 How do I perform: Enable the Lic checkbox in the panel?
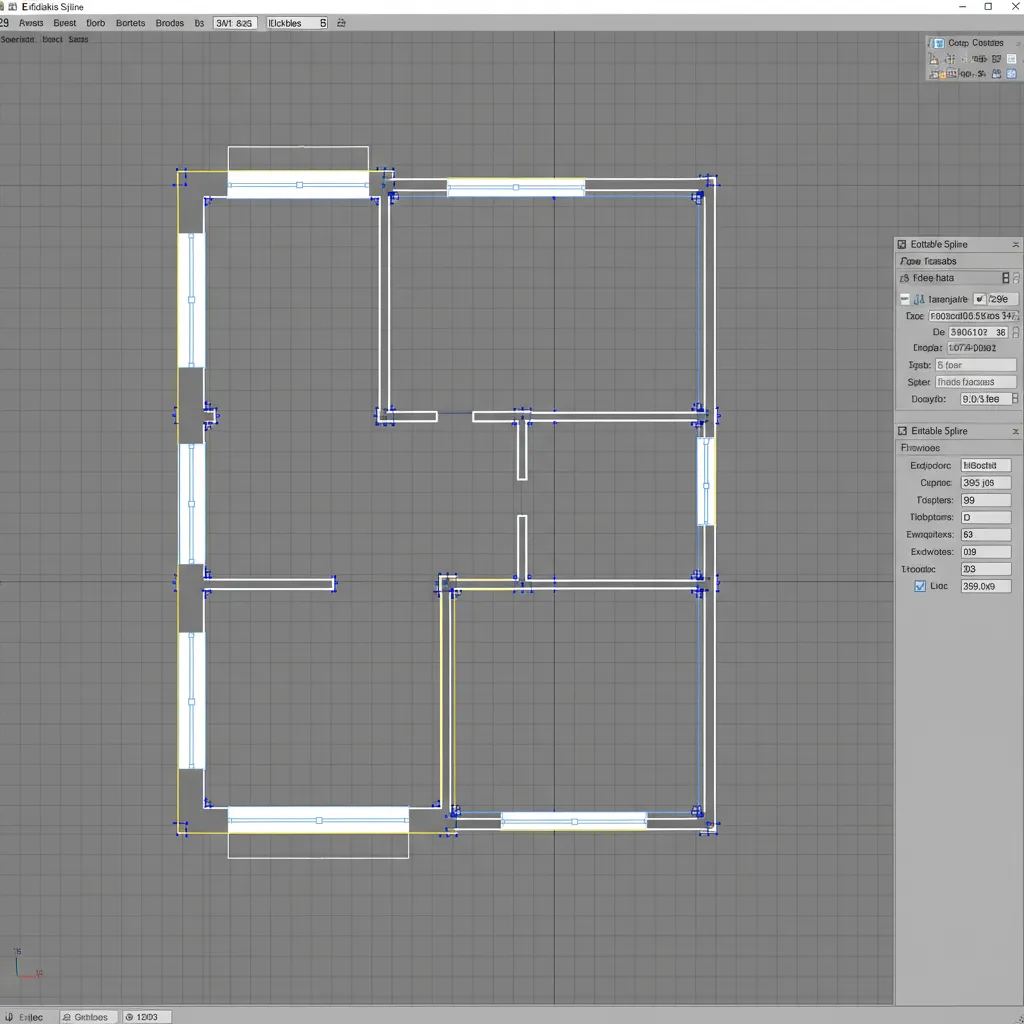[919, 586]
